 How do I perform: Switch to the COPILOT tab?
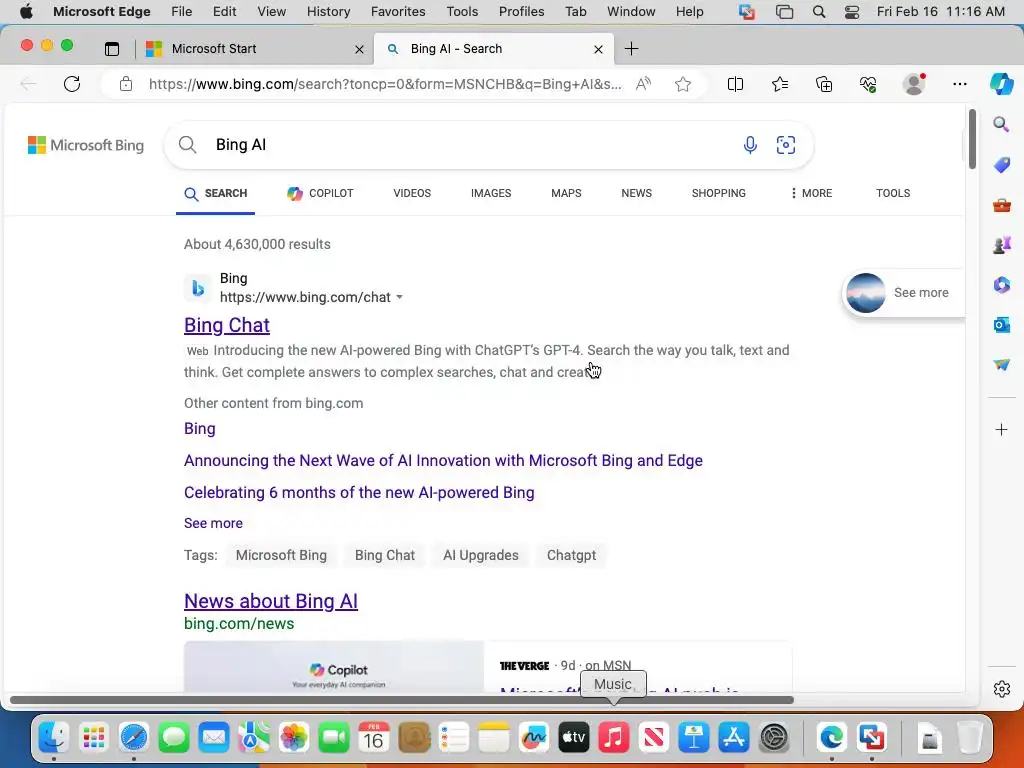[320, 193]
